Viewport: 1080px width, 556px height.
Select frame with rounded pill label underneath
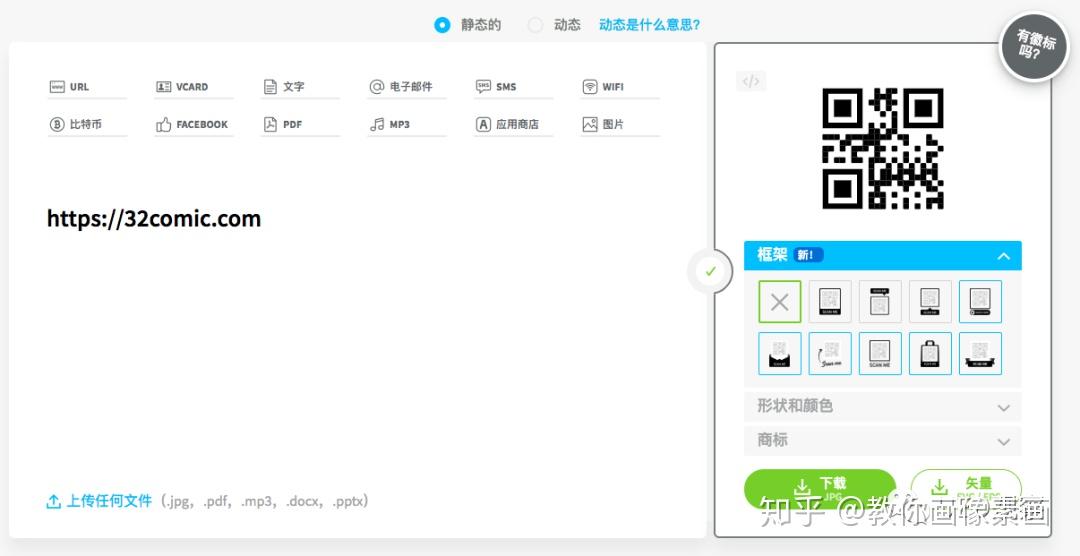pyautogui.click(x=981, y=302)
